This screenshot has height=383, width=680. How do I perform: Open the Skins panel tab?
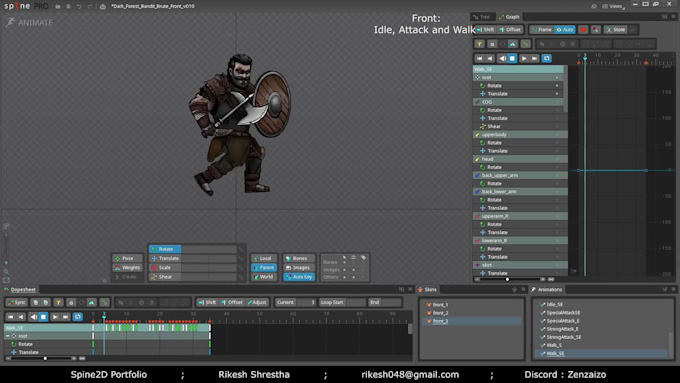point(428,289)
